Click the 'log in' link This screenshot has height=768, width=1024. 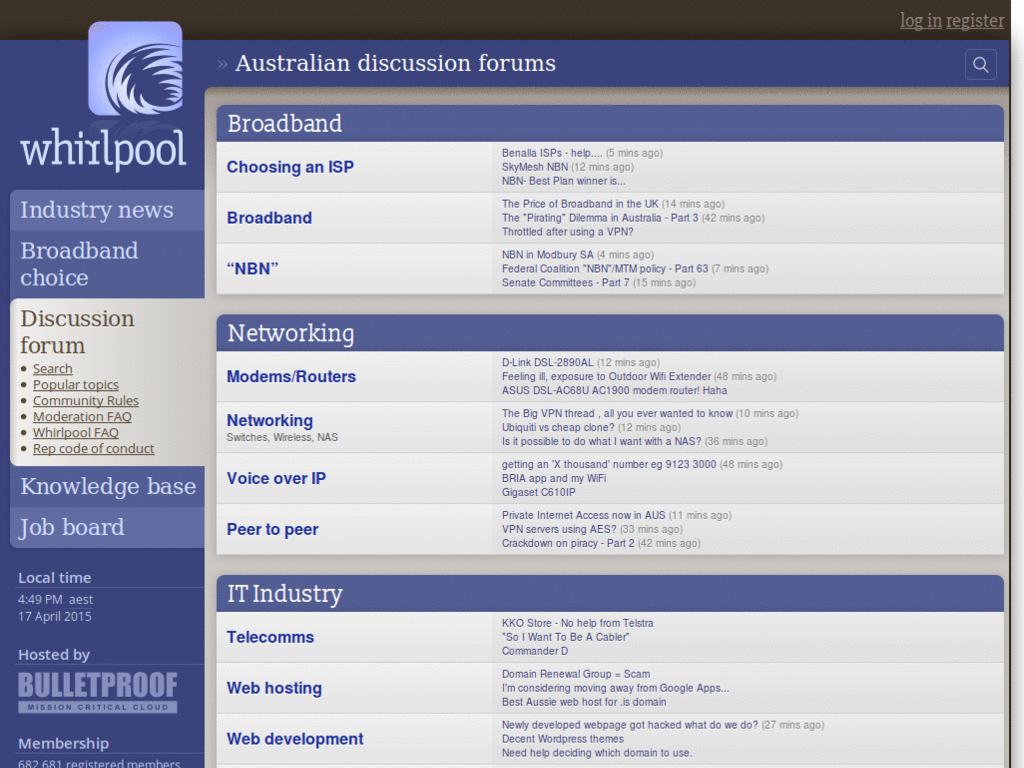pyautogui.click(x=919, y=21)
